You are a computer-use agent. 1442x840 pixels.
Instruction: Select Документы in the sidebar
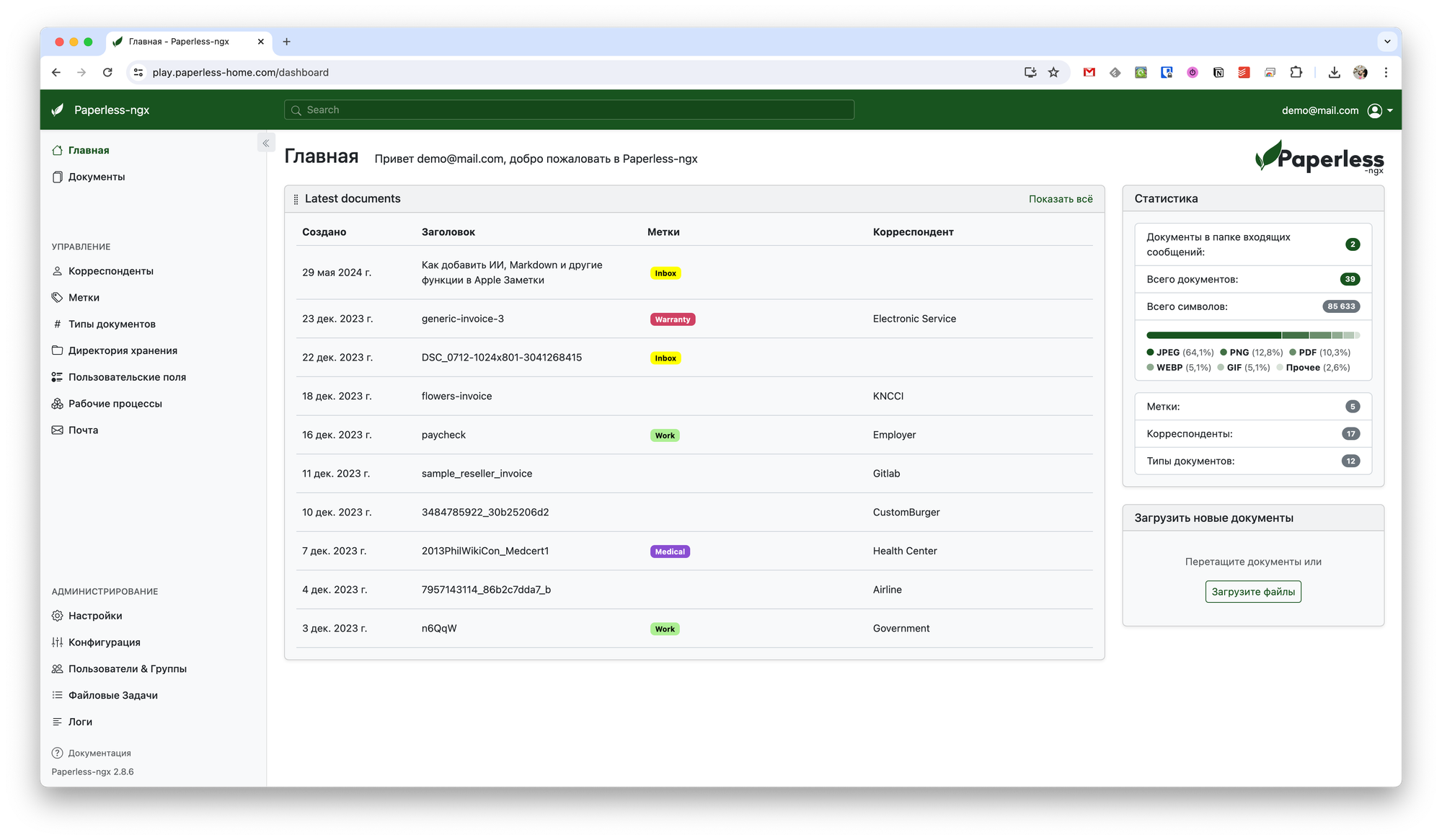point(96,177)
